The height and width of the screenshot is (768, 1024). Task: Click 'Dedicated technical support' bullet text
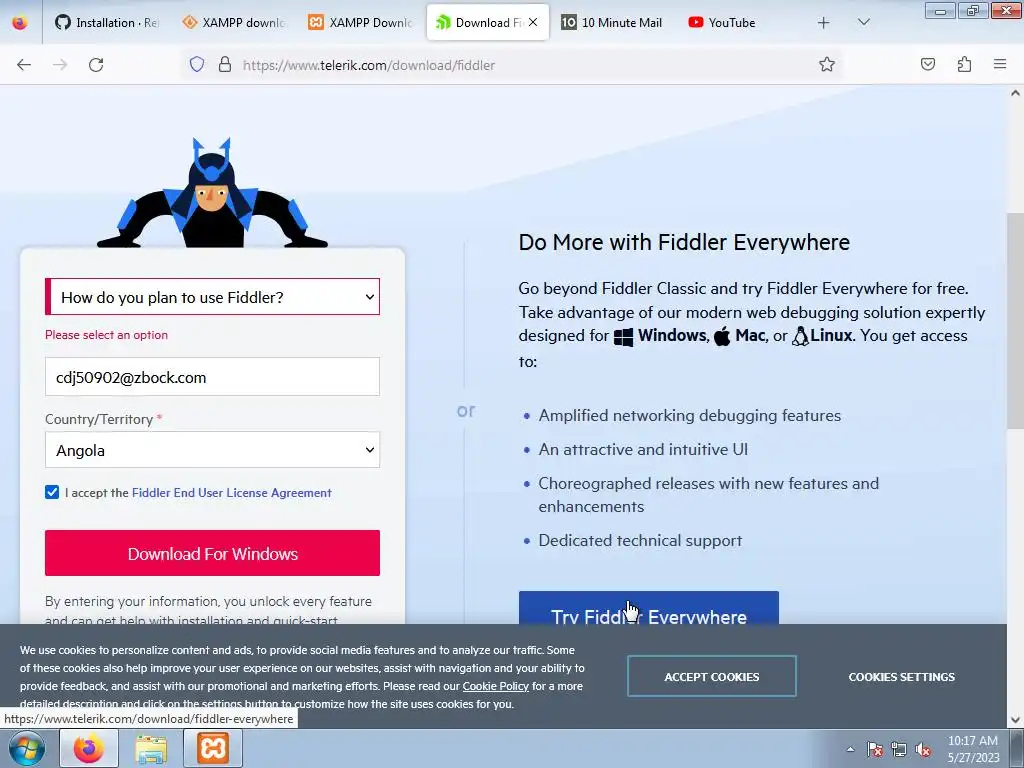point(640,540)
